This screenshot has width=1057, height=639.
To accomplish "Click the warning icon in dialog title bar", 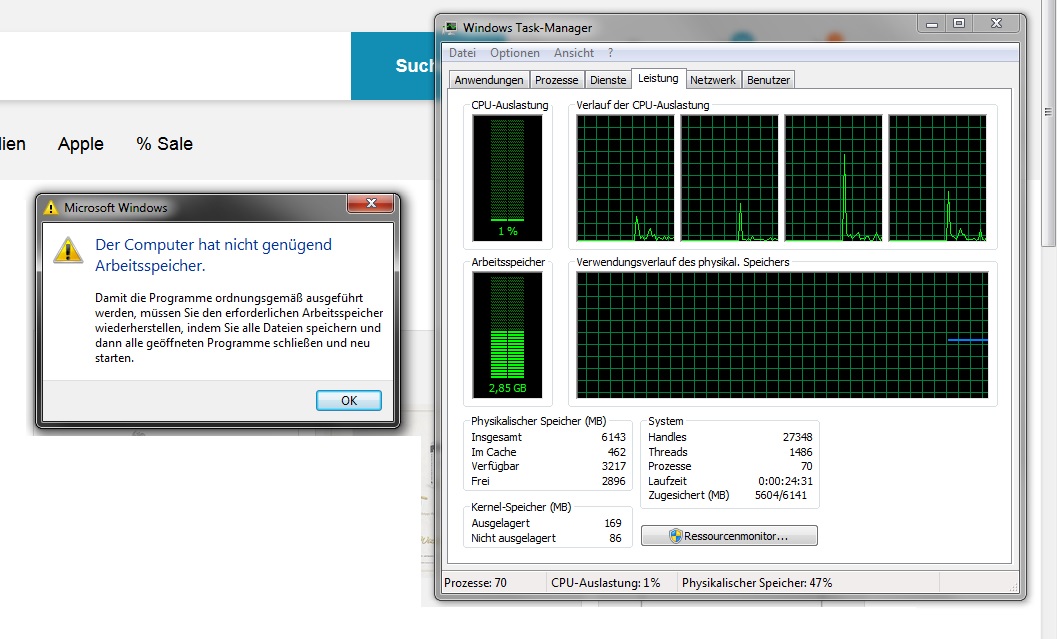I will [x=51, y=208].
